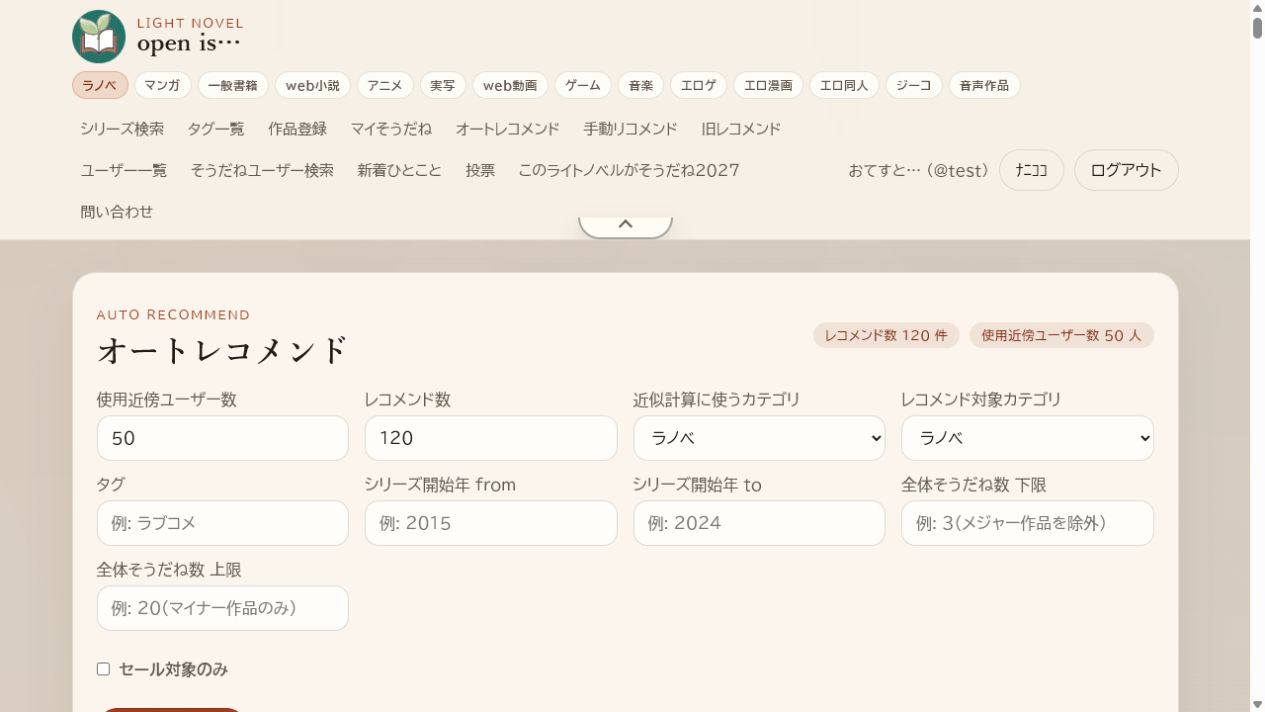Open 作品登録 in the navigation

pos(297,129)
